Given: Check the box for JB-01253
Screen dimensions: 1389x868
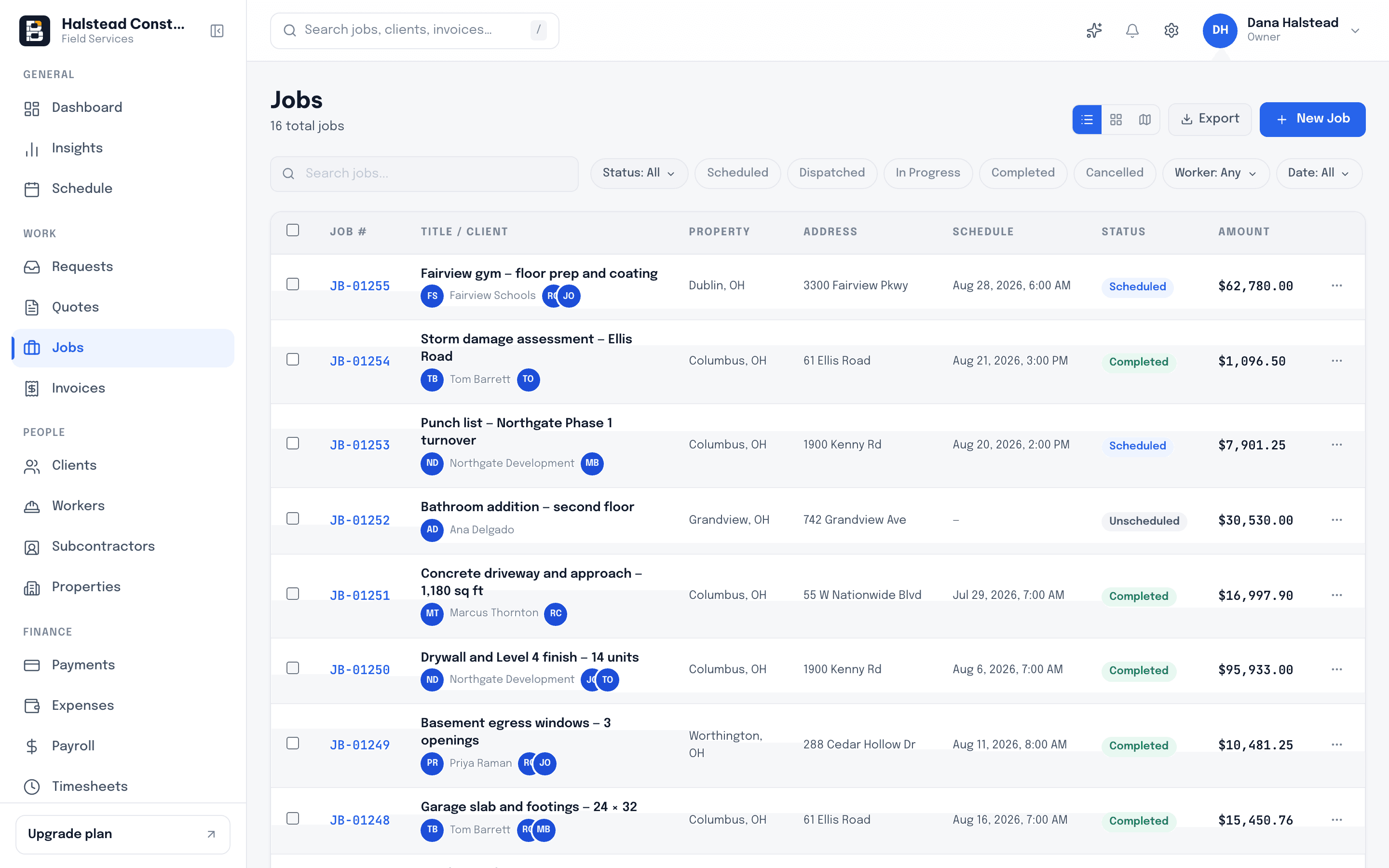Looking at the screenshot, I should pos(293,443).
